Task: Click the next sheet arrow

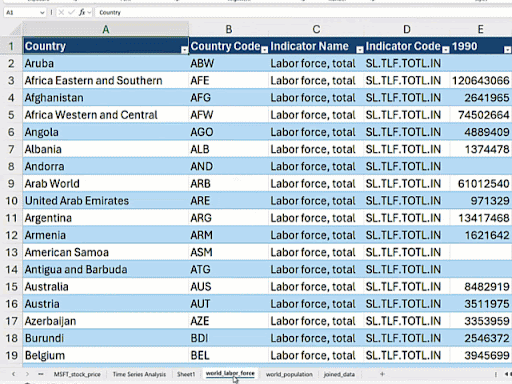Action: (27, 374)
